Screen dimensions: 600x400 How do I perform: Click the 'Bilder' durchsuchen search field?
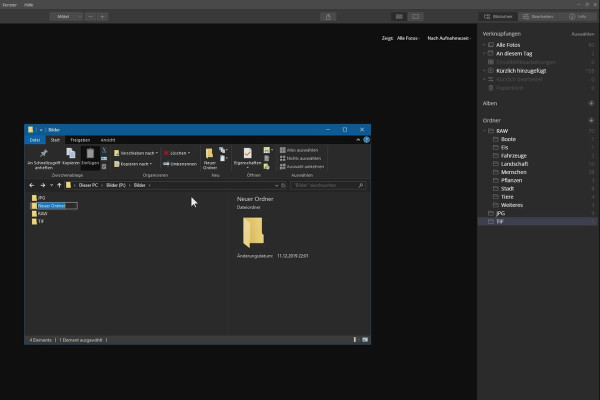(328, 185)
